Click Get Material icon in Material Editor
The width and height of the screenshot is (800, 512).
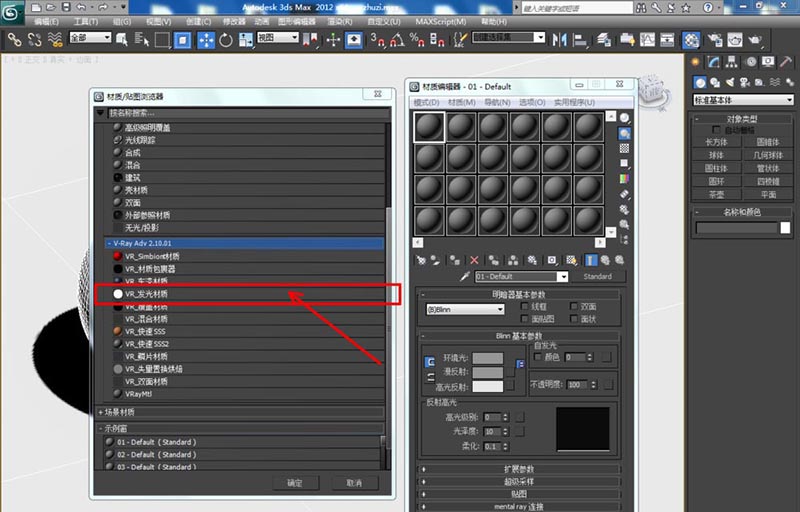coord(420,260)
